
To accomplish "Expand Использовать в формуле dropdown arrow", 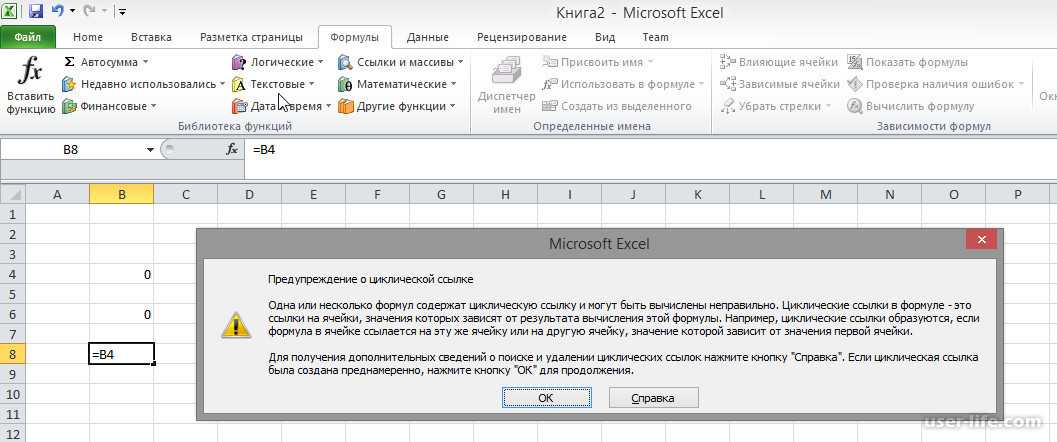I will tap(701, 84).
